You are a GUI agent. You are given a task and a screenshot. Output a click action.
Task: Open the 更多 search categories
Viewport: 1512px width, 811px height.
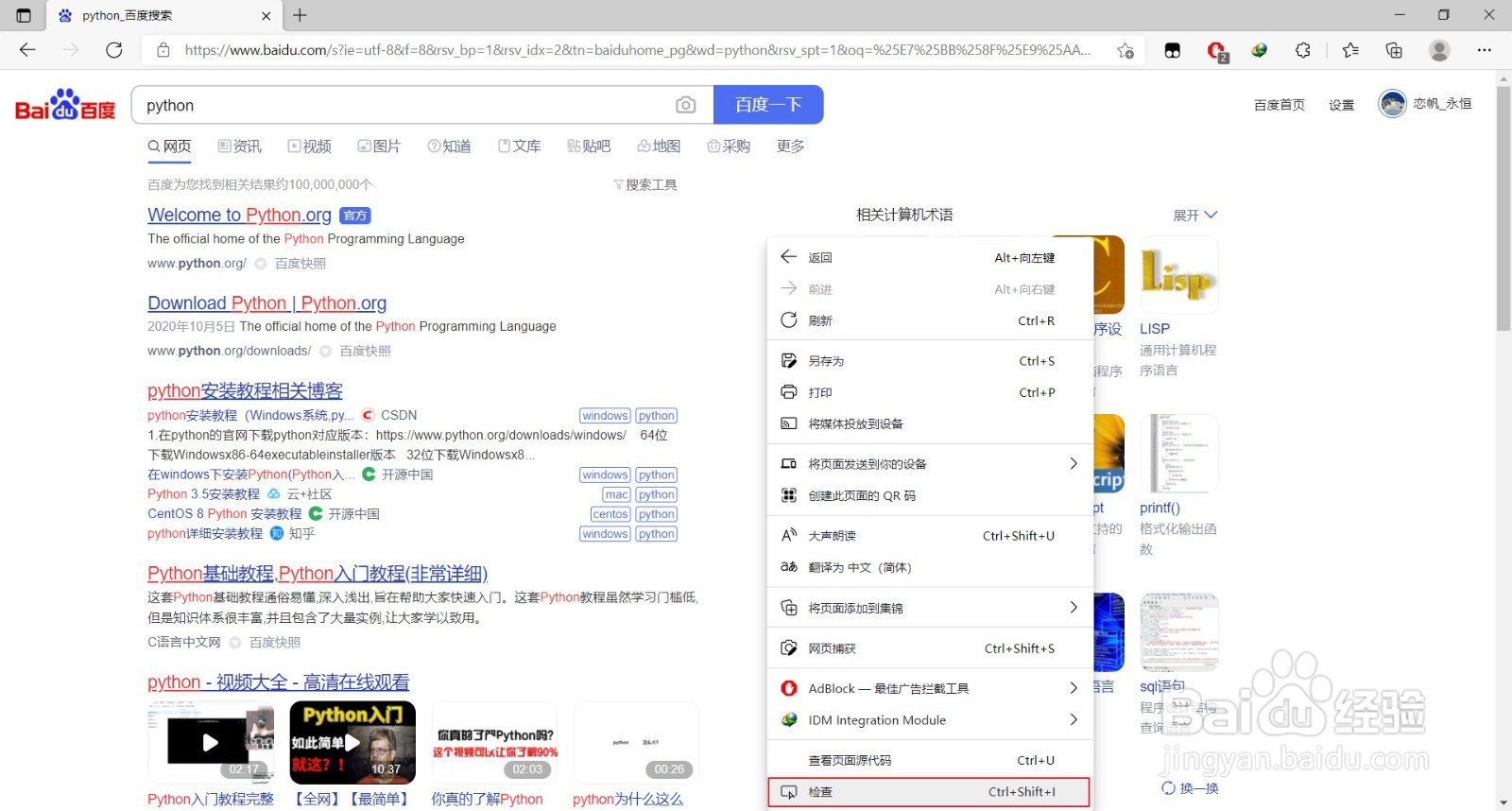pyautogui.click(x=791, y=147)
